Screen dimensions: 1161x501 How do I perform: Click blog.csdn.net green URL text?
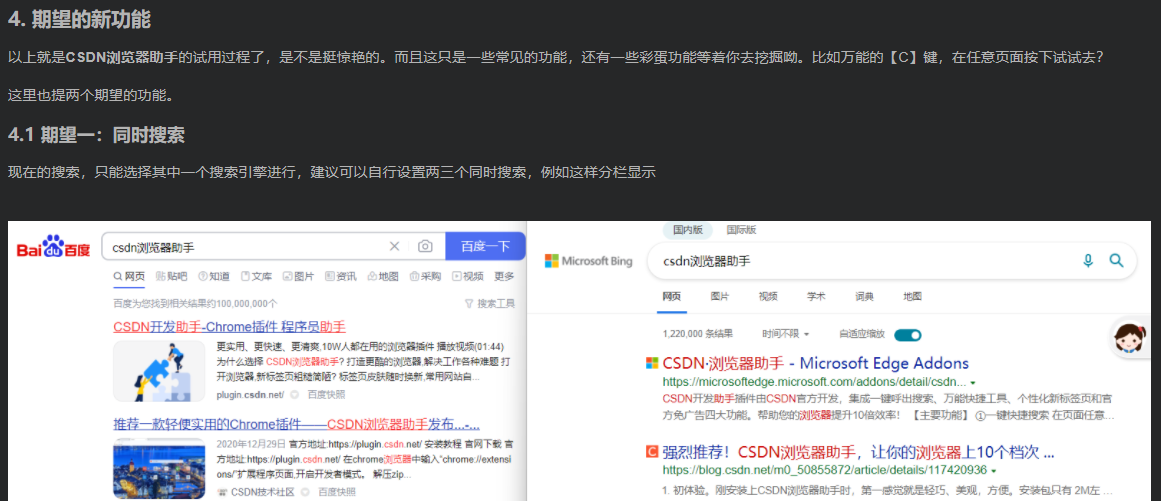pyautogui.click(x=825, y=470)
